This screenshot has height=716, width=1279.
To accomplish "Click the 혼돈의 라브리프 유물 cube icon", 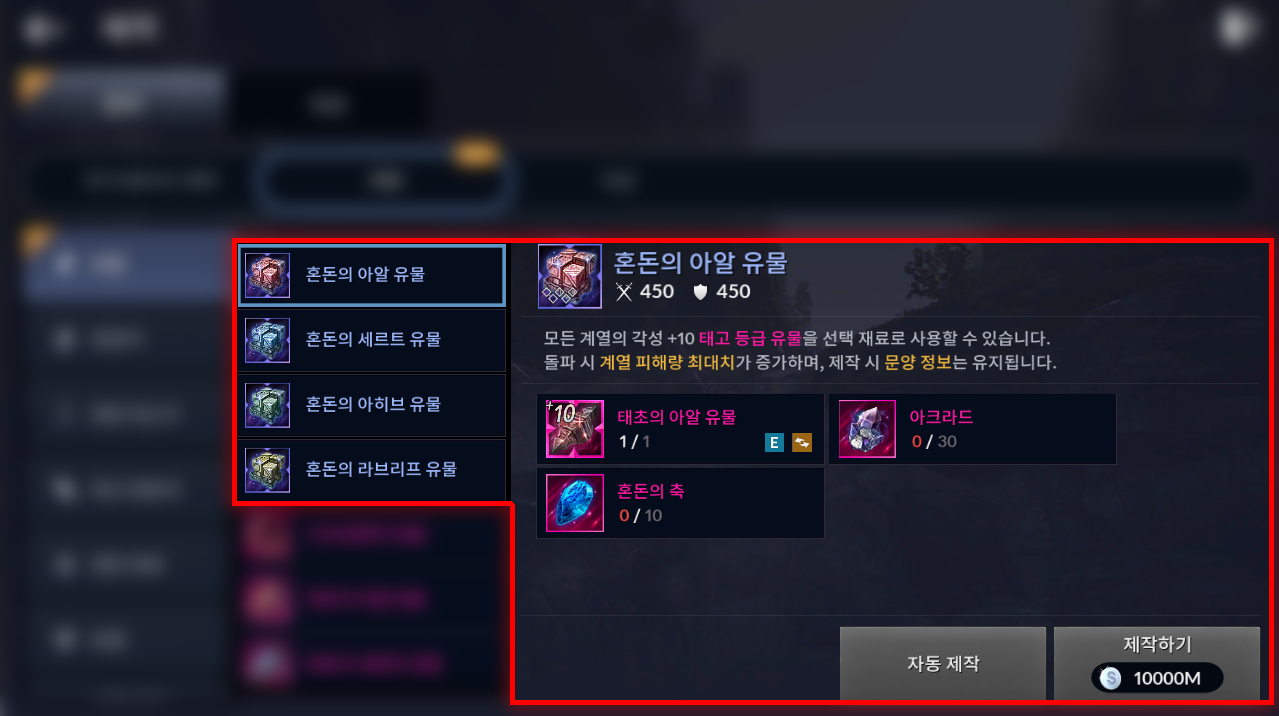I will coord(268,470).
